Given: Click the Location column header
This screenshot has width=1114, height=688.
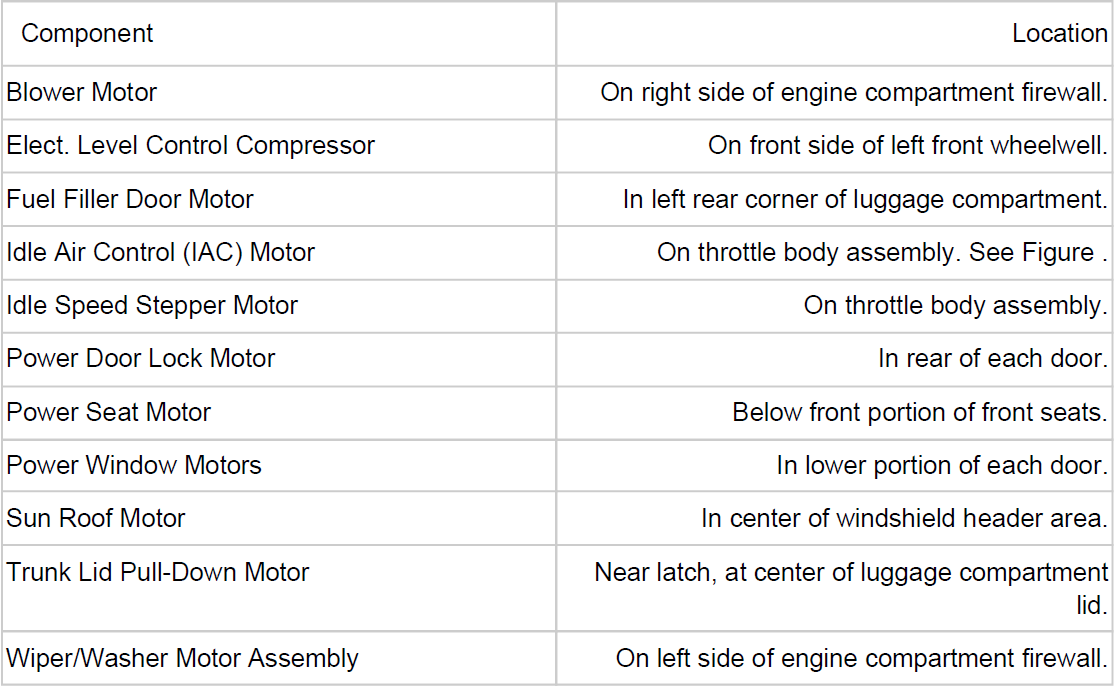Looking at the screenshot, I should click(1059, 33).
